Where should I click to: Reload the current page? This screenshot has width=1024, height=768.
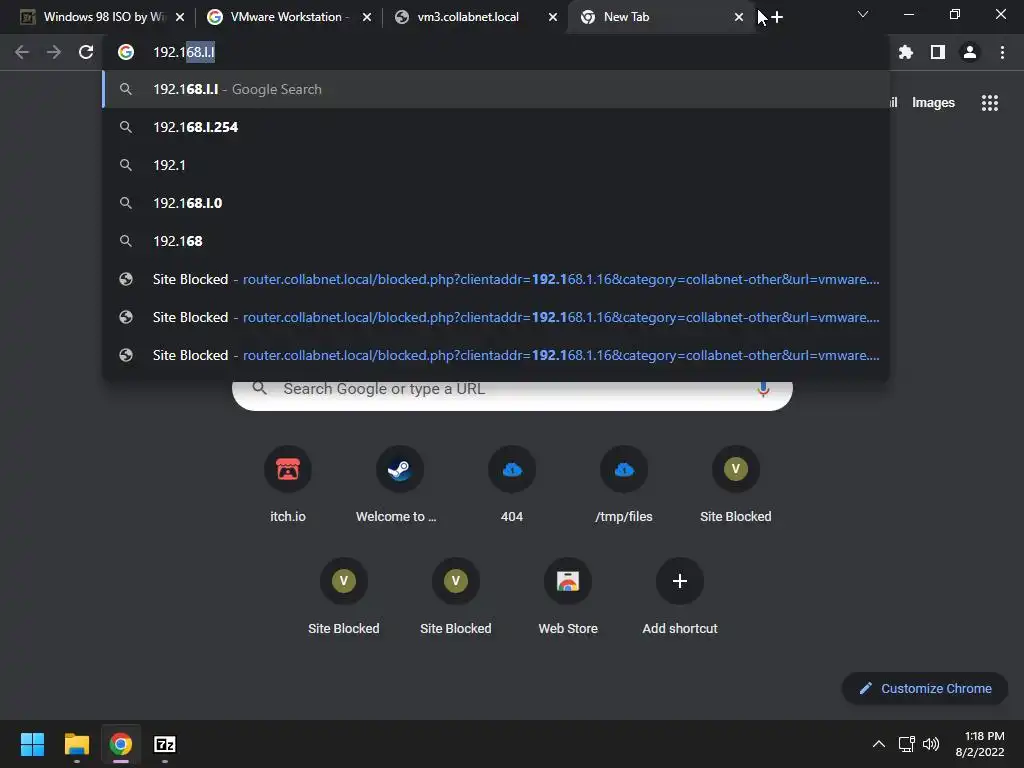click(x=86, y=52)
